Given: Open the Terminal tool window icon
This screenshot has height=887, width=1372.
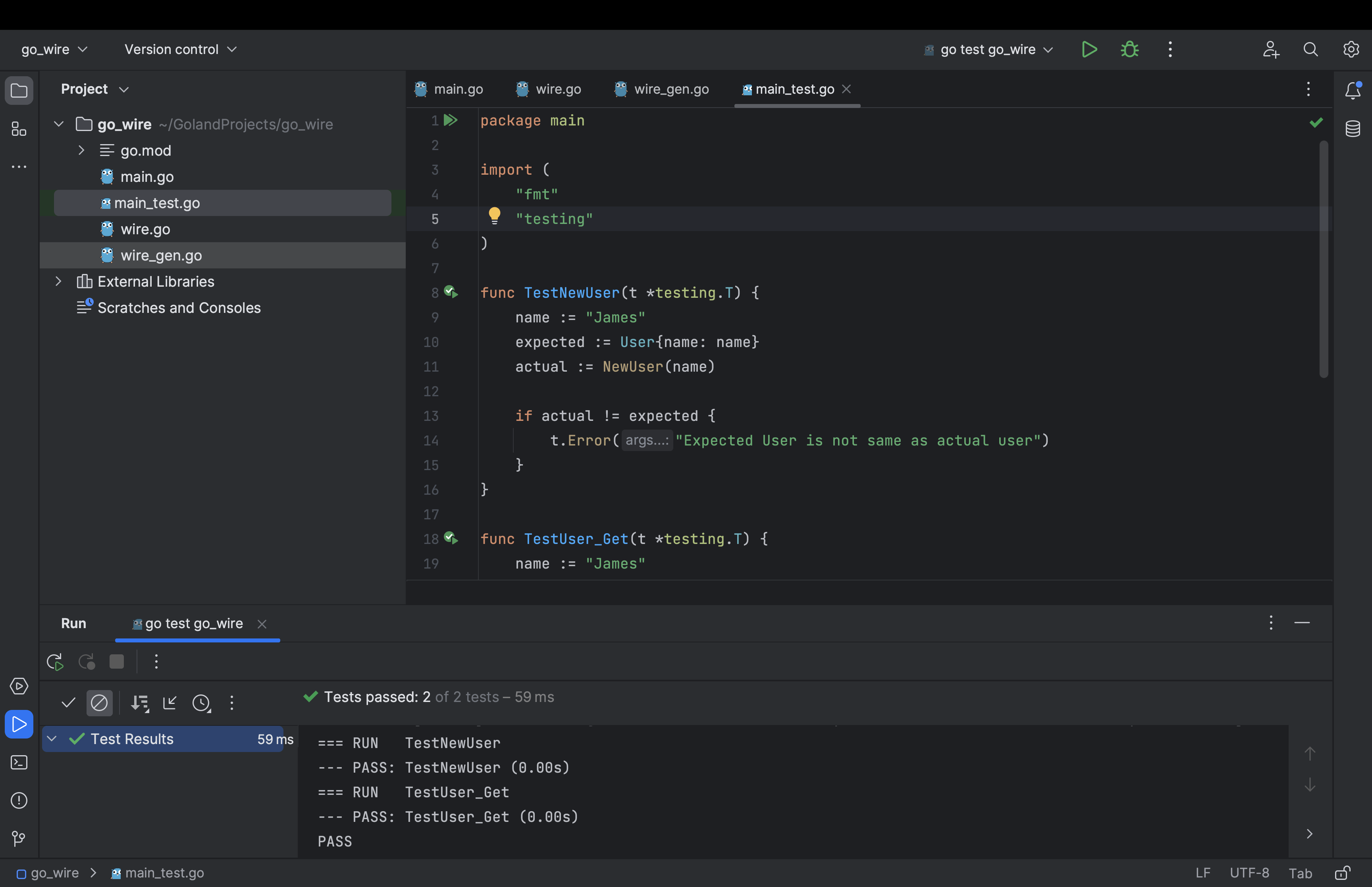Looking at the screenshot, I should pos(19,763).
